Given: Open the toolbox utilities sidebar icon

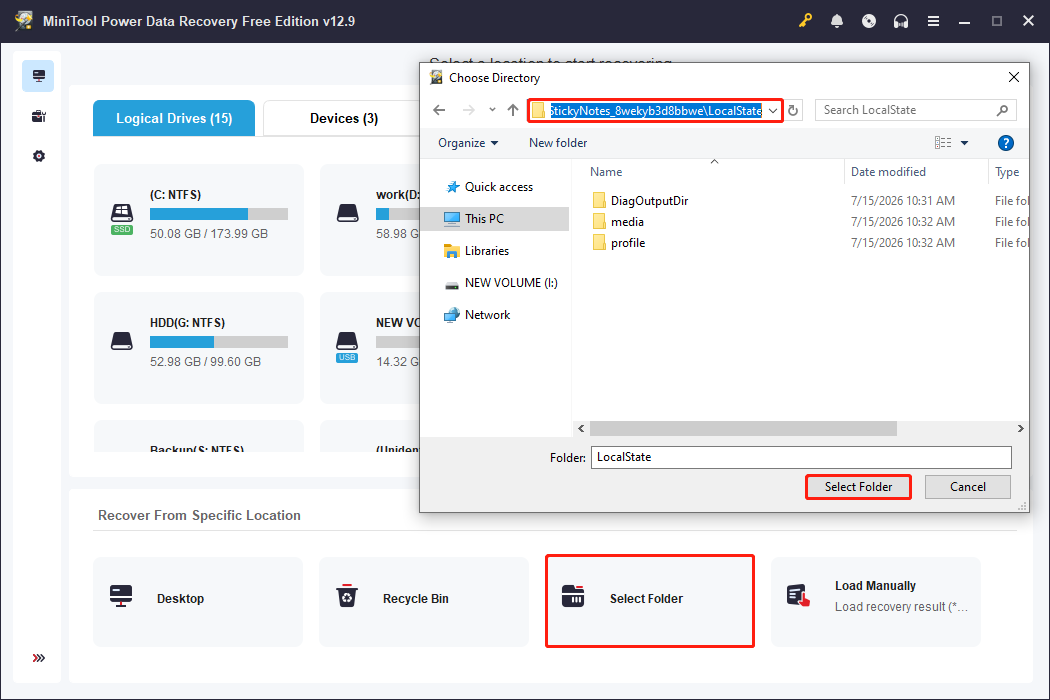Looking at the screenshot, I should tap(38, 117).
